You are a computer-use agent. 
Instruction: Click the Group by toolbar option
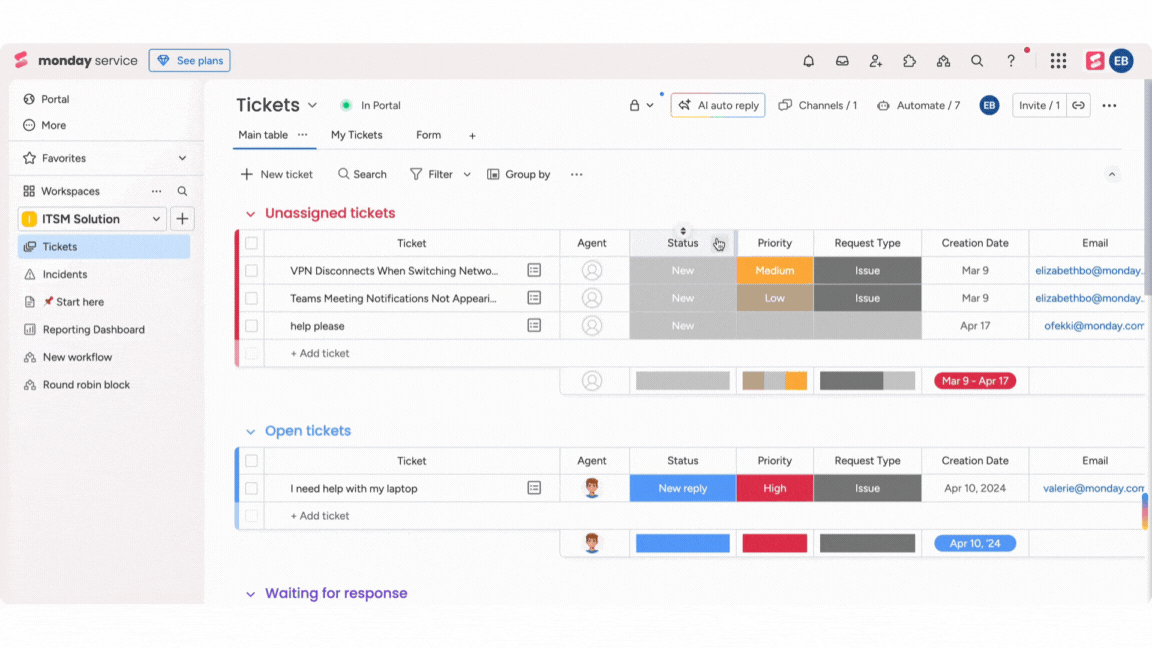pos(519,174)
